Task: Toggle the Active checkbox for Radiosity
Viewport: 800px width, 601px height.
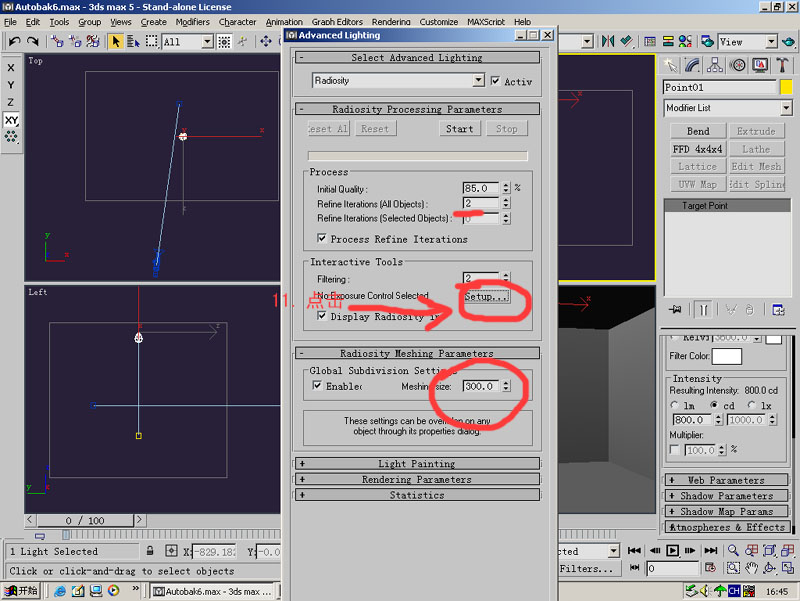Action: pos(495,81)
